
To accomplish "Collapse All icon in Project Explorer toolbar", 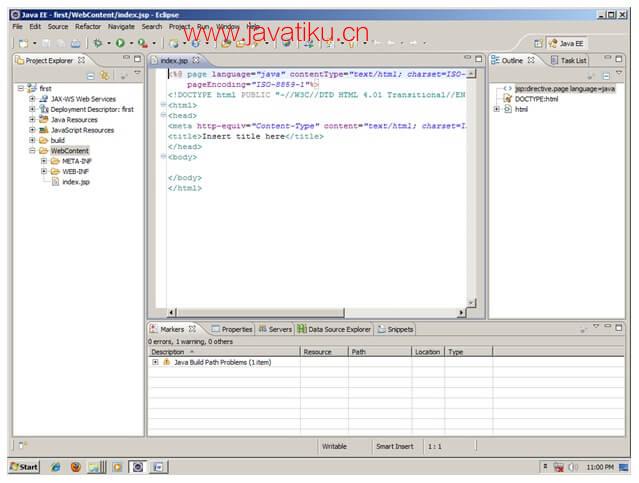I will point(91,76).
